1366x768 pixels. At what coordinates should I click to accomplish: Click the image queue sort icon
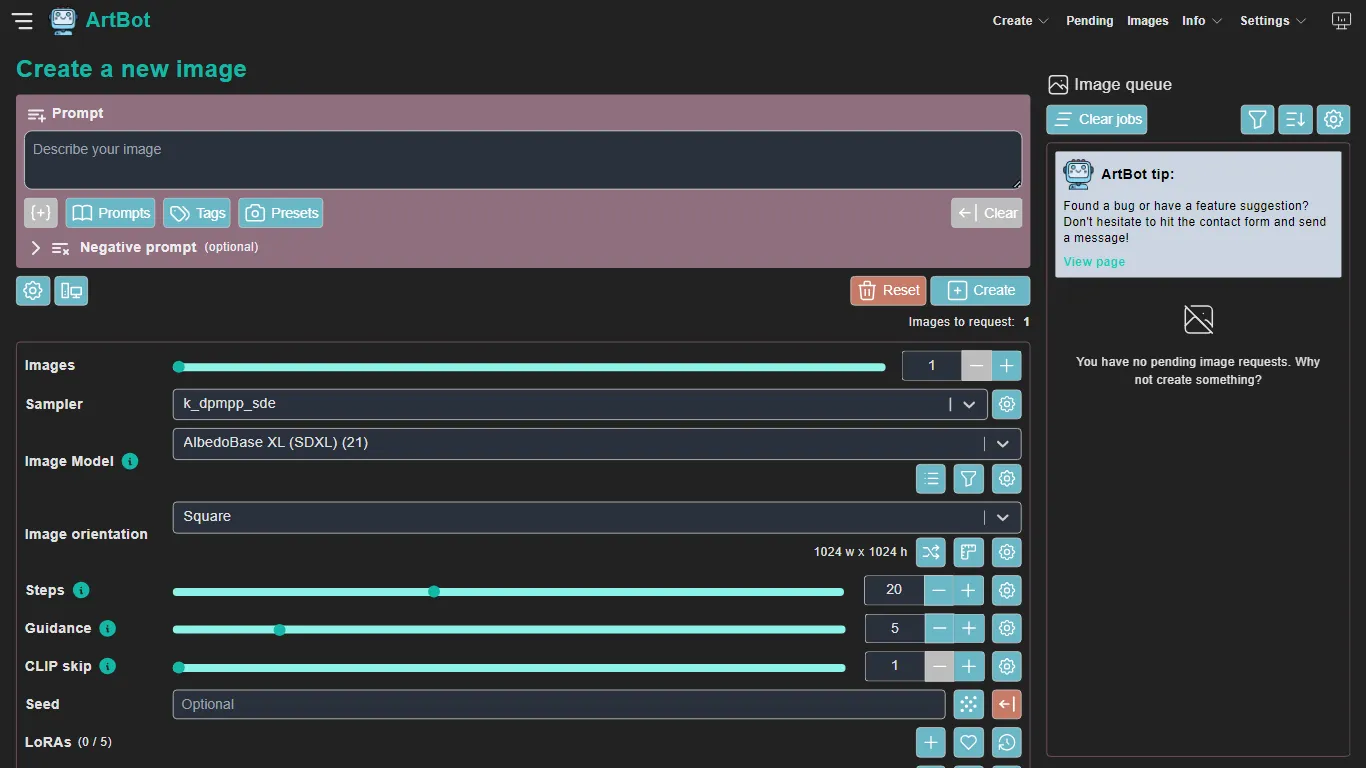[1295, 120]
